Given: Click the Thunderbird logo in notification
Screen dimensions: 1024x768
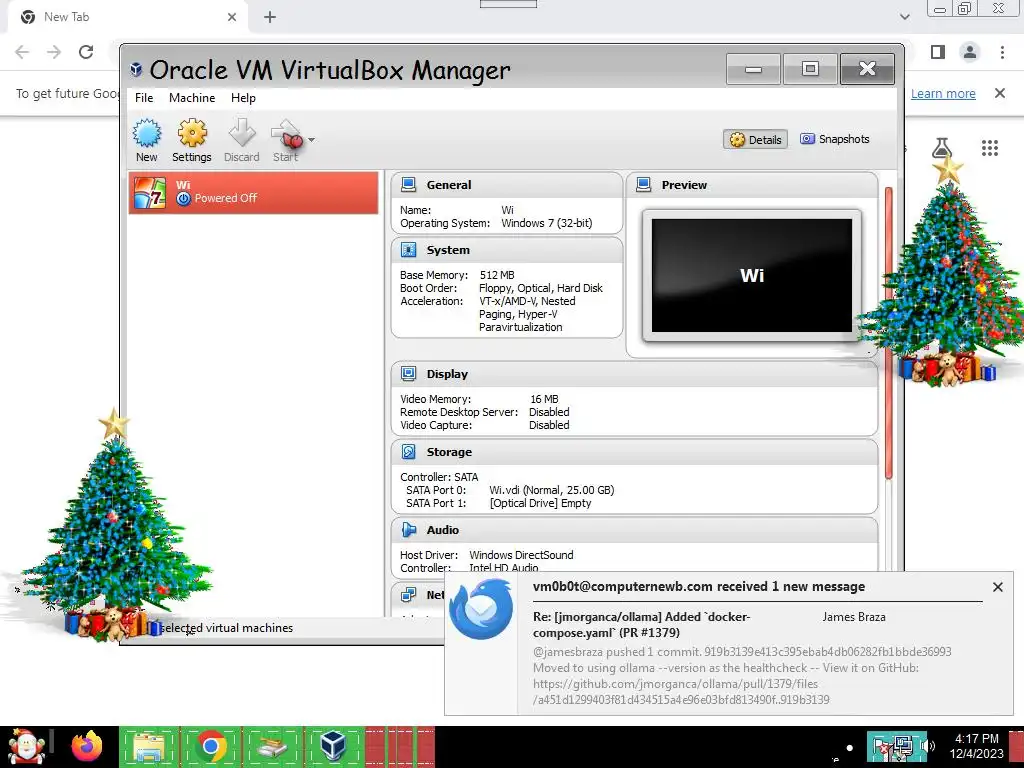Looking at the screenshot, I should [x=481, y=609].
